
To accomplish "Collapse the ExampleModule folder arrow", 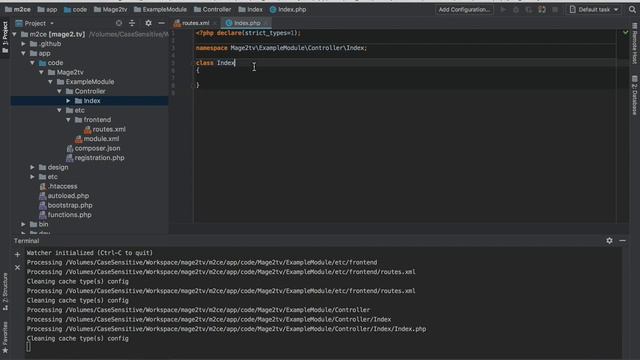I will [51, 82].
